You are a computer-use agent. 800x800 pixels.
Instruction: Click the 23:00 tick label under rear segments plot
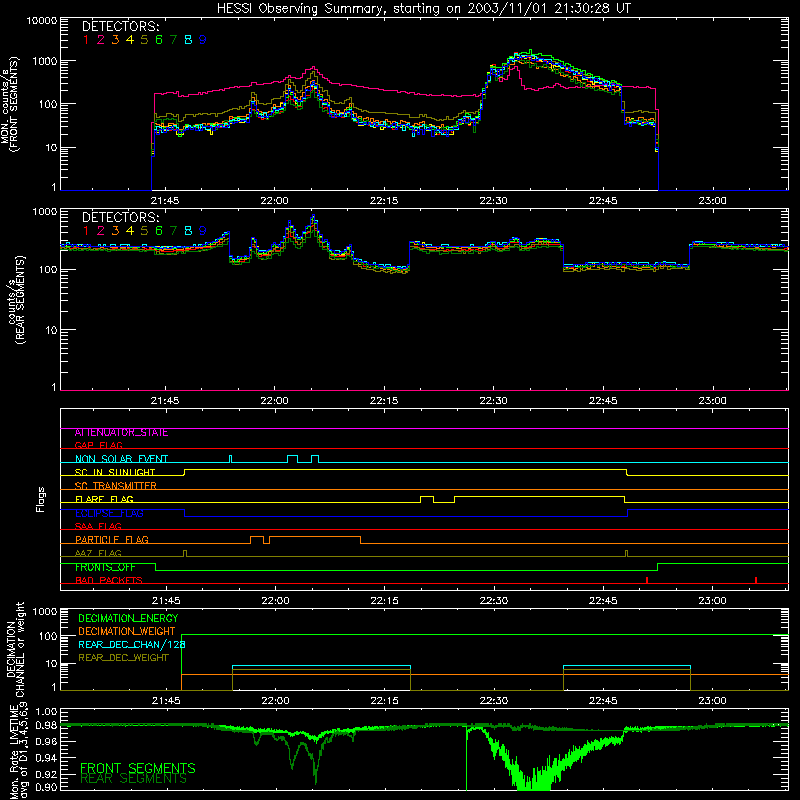point(712,401)
